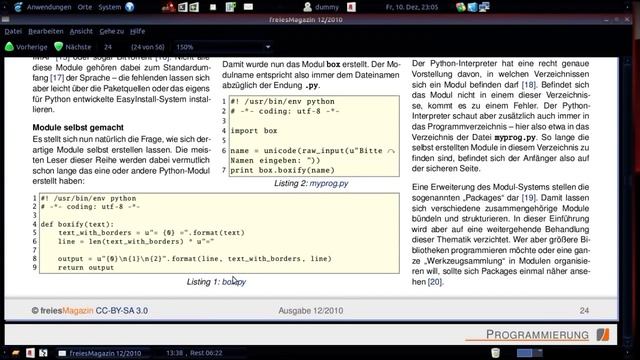This screenshot has width=640, height=360.
Task: Follow reference link [20] in the right column
Action: click(x=435, y=282)
